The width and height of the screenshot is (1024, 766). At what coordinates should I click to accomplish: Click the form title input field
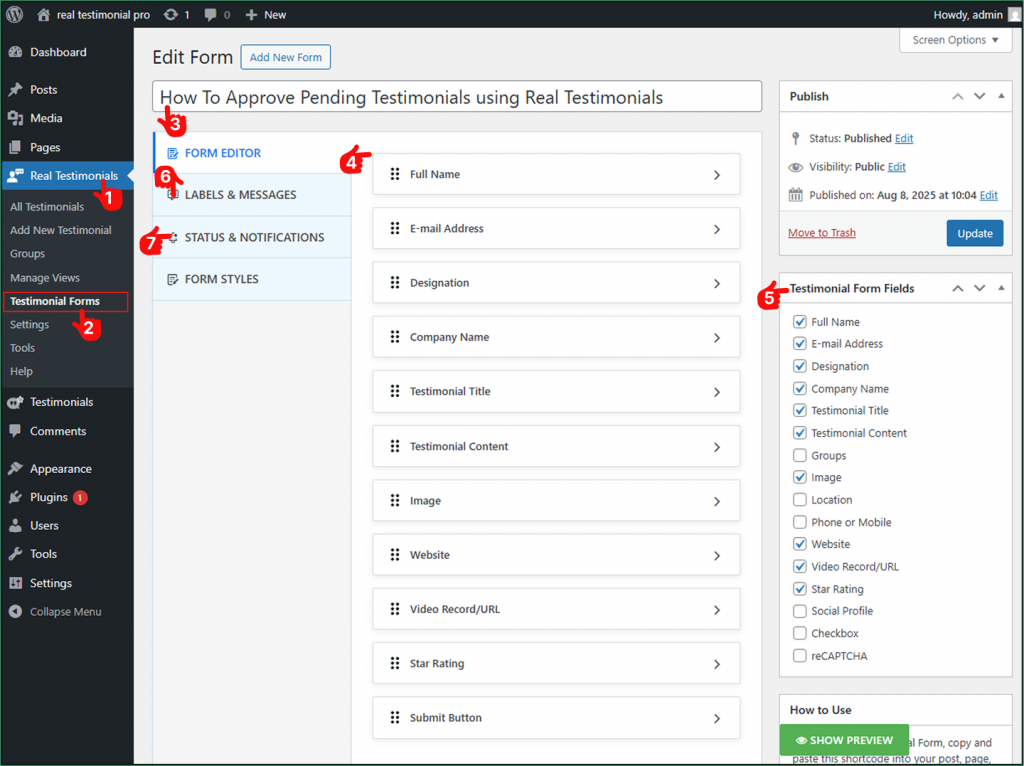457,97
